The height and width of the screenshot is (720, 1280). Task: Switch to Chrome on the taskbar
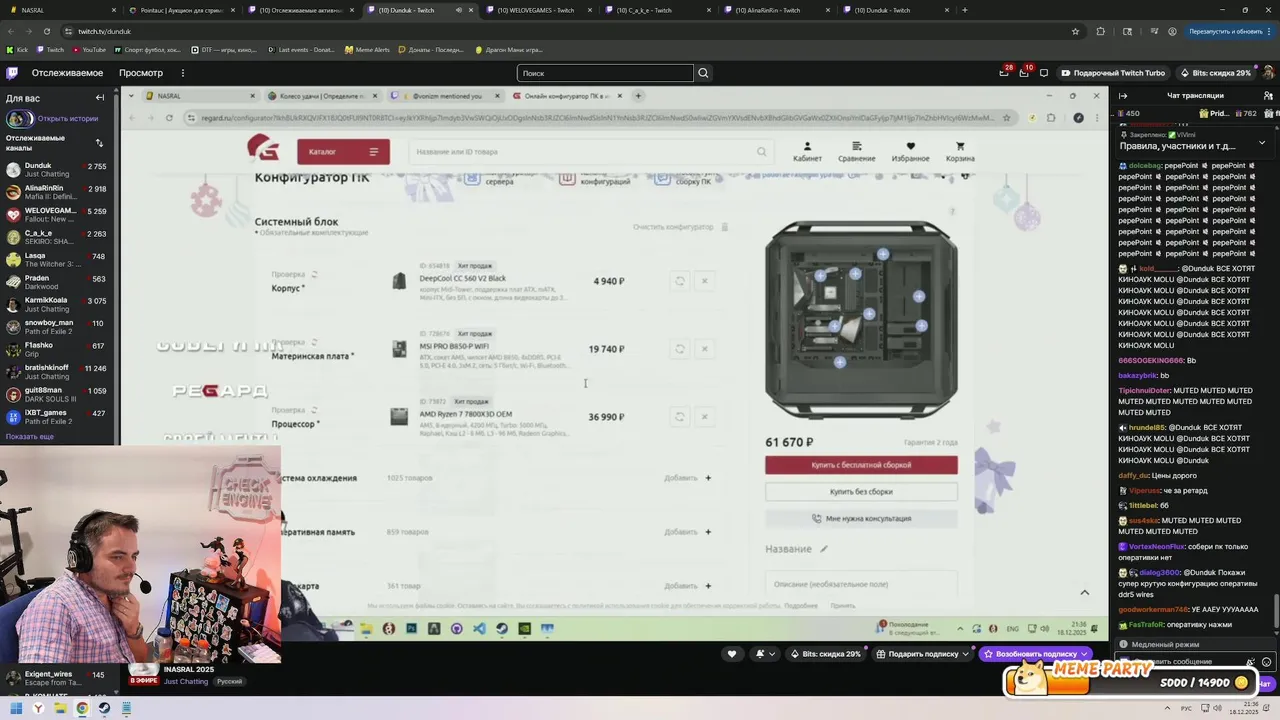pos(82,708)
